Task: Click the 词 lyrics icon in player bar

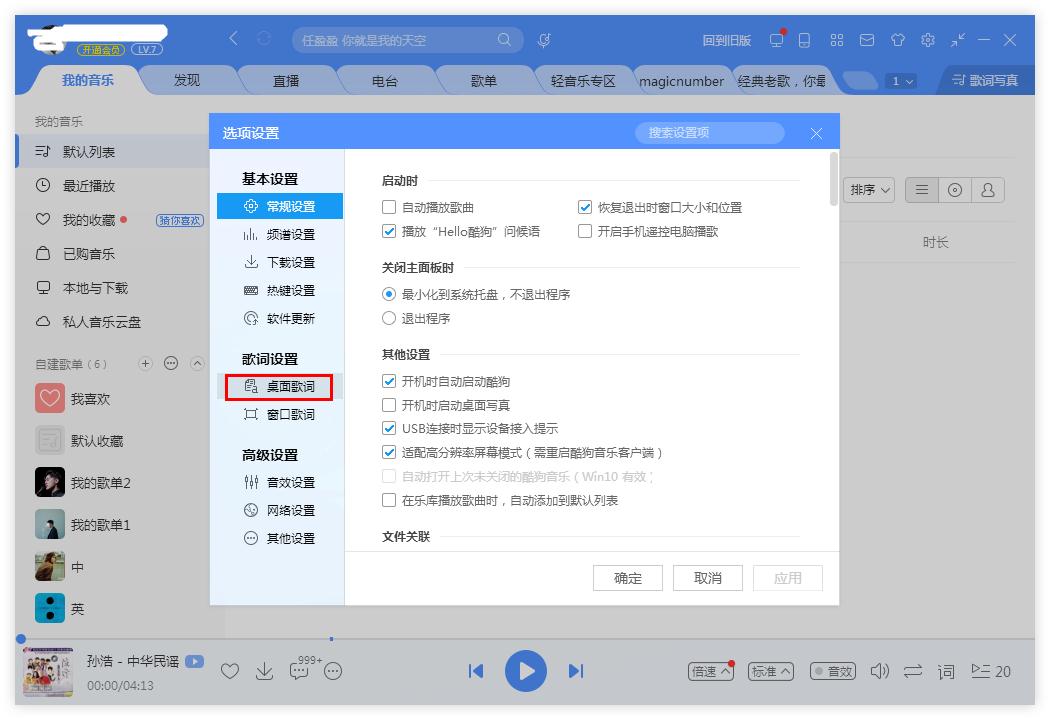Action: pyautogui.click(x=944, y=671)
